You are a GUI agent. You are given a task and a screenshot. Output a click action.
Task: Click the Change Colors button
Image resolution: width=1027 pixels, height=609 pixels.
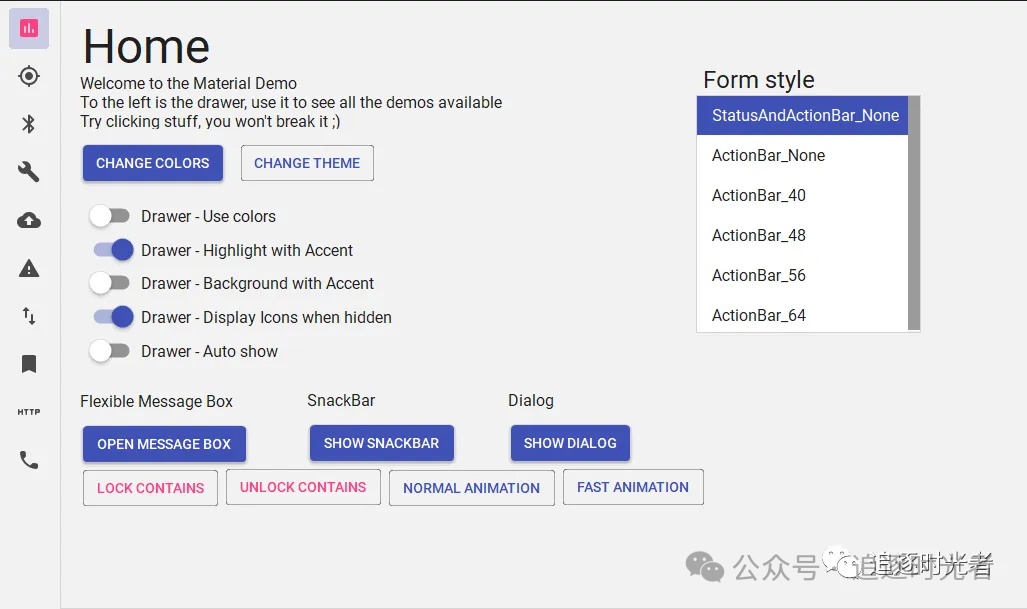(153, 163)
